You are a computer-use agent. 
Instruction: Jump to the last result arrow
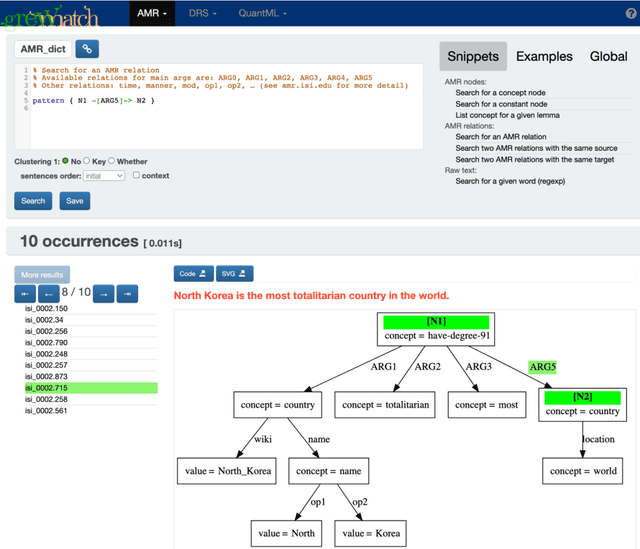(x=127, y=293)
